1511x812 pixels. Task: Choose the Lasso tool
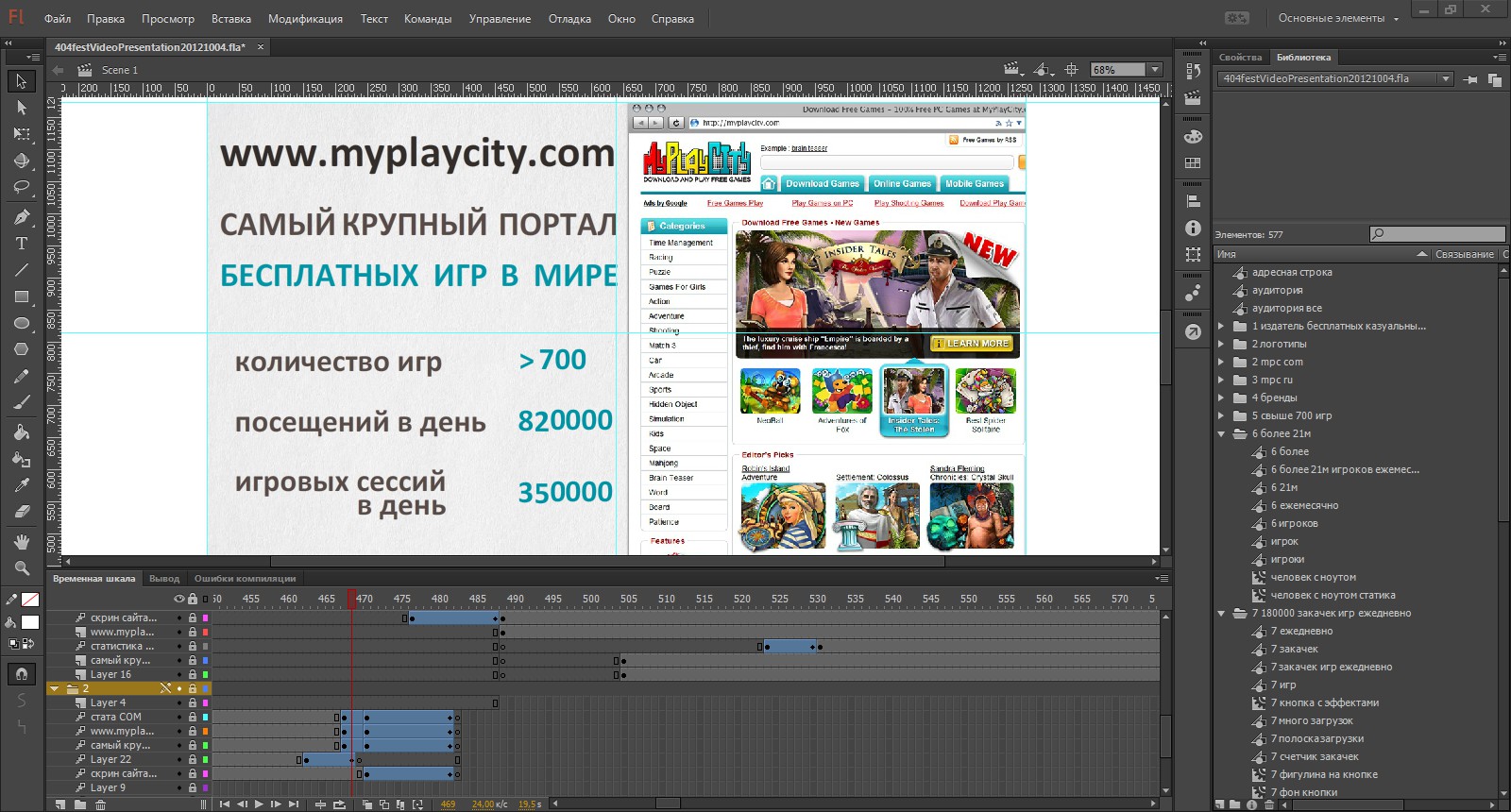point(22,187)
